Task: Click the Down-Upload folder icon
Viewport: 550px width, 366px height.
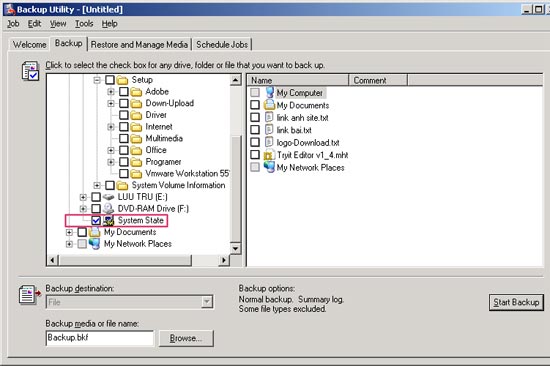Action: (x=136, y=104)
